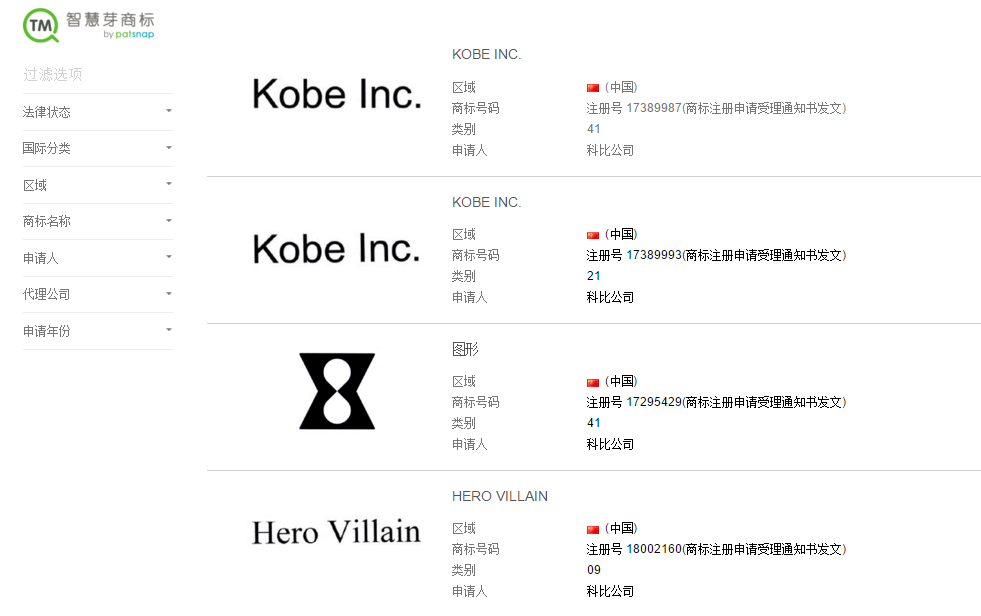
Task: Click the 图形 trademark title
Action: point(466,349)
